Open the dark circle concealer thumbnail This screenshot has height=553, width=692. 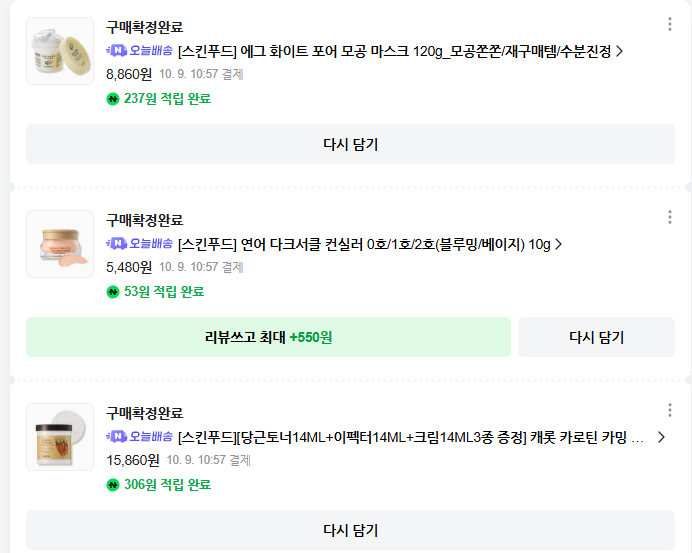coord(60,244)
